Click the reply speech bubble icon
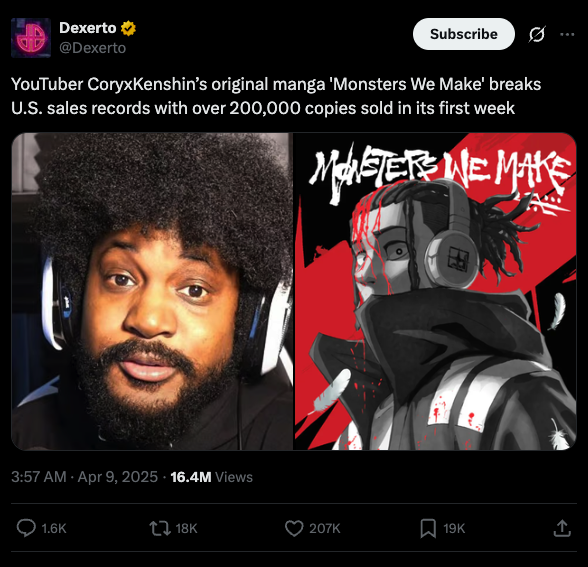 coord(26,528)
